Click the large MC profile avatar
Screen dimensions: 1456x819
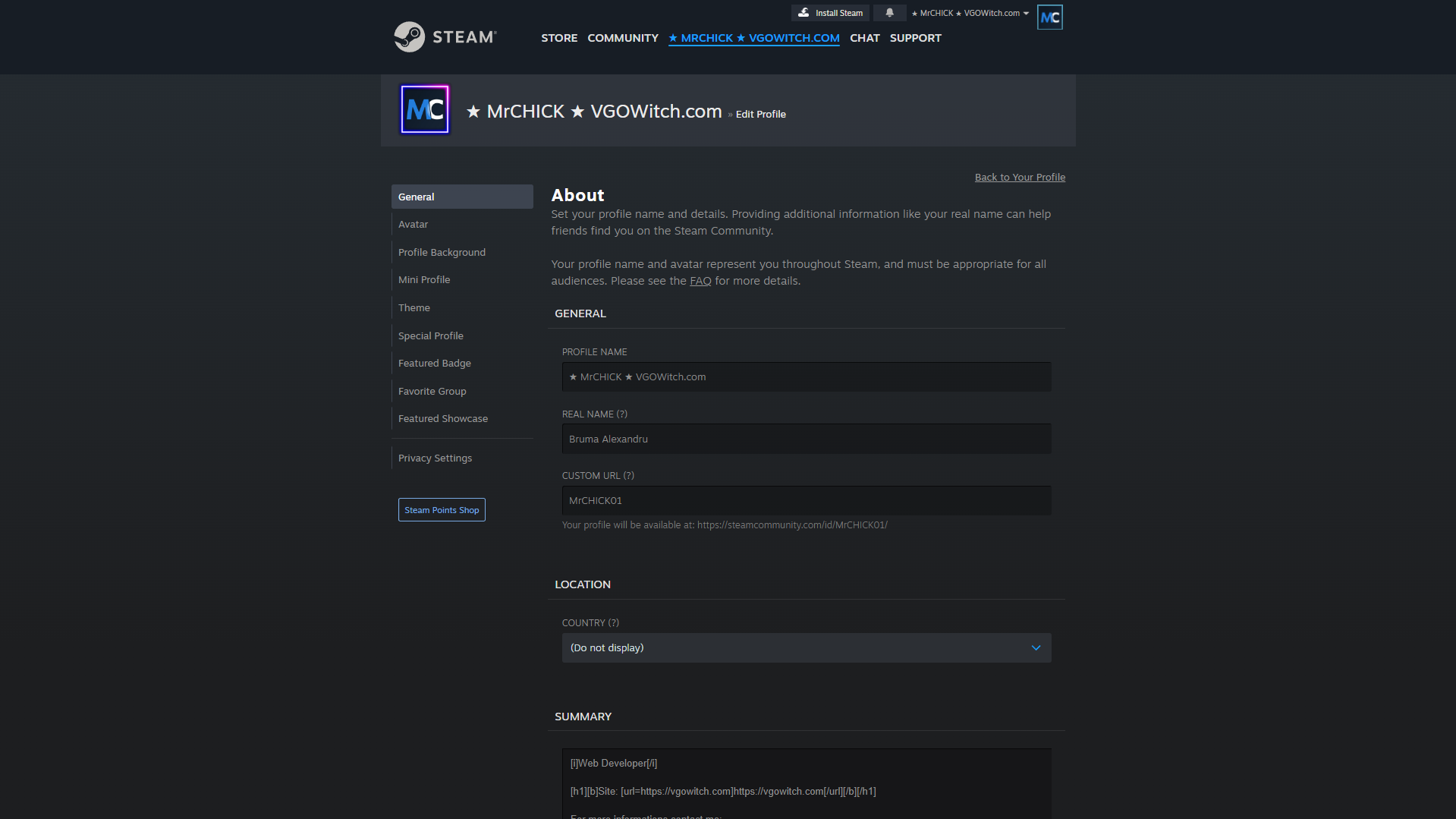point(424,109)
